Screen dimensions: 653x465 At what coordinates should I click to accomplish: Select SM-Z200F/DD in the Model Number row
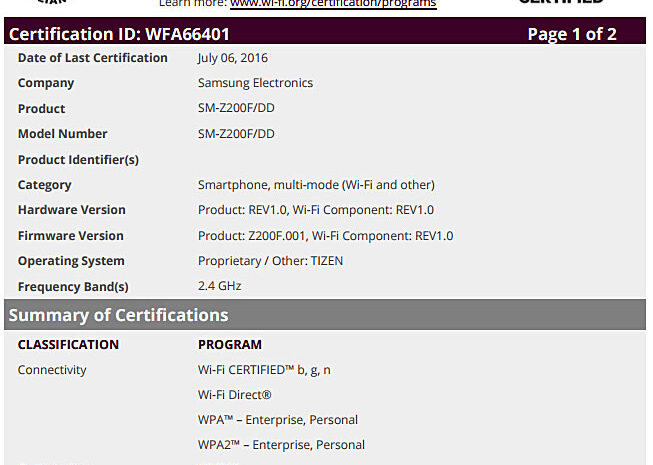pyautogui.click(x=236, y=134)
